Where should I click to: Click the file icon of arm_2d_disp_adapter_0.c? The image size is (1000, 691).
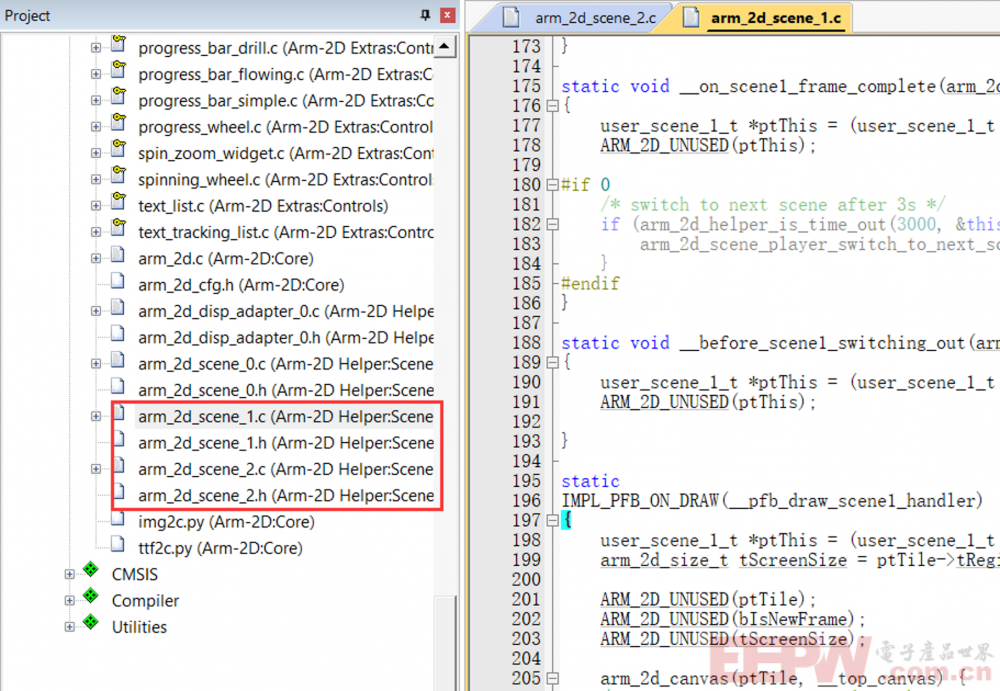tap(118, 308)
